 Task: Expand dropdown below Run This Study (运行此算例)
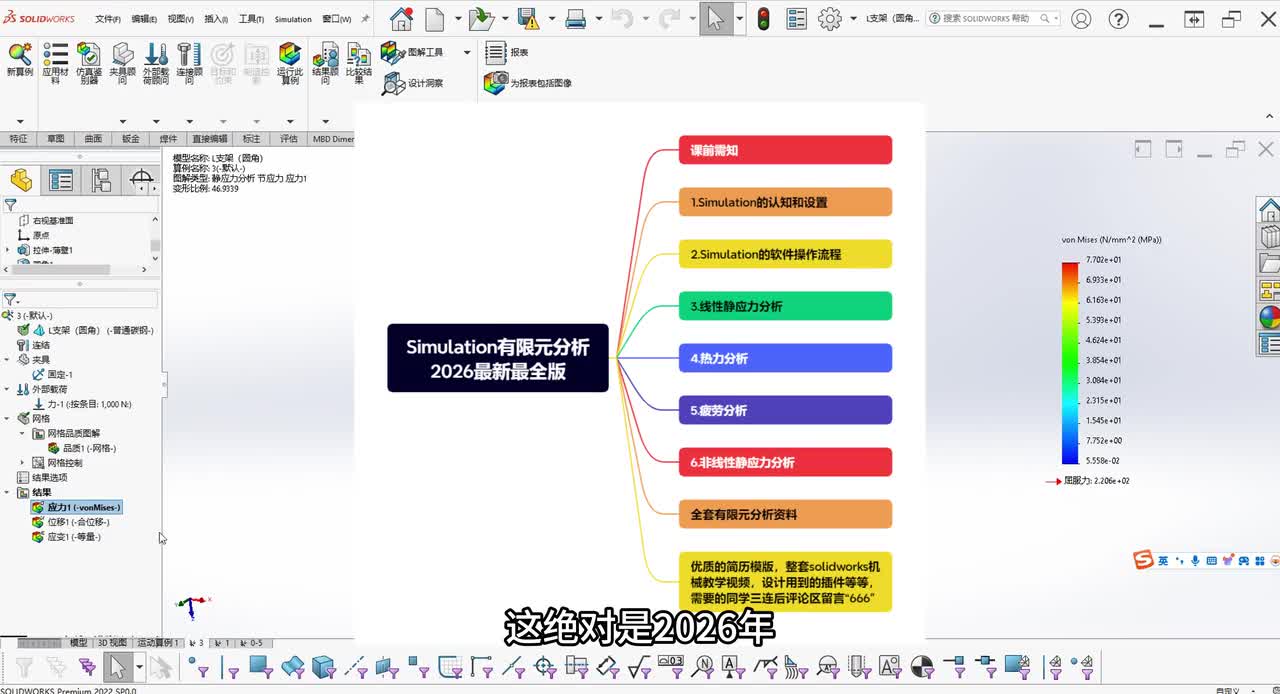click(290, 120)
